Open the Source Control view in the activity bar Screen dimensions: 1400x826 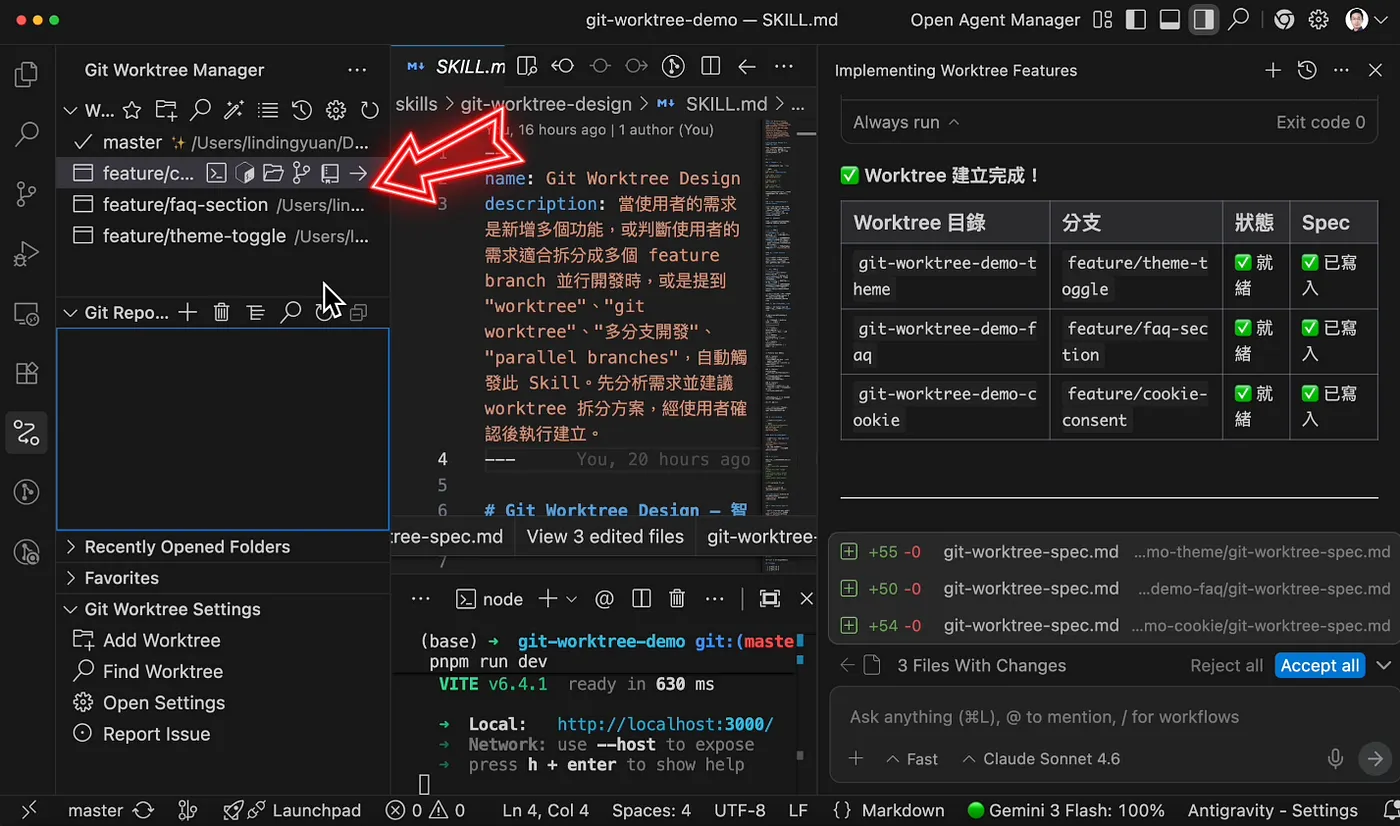click(27, 194)
